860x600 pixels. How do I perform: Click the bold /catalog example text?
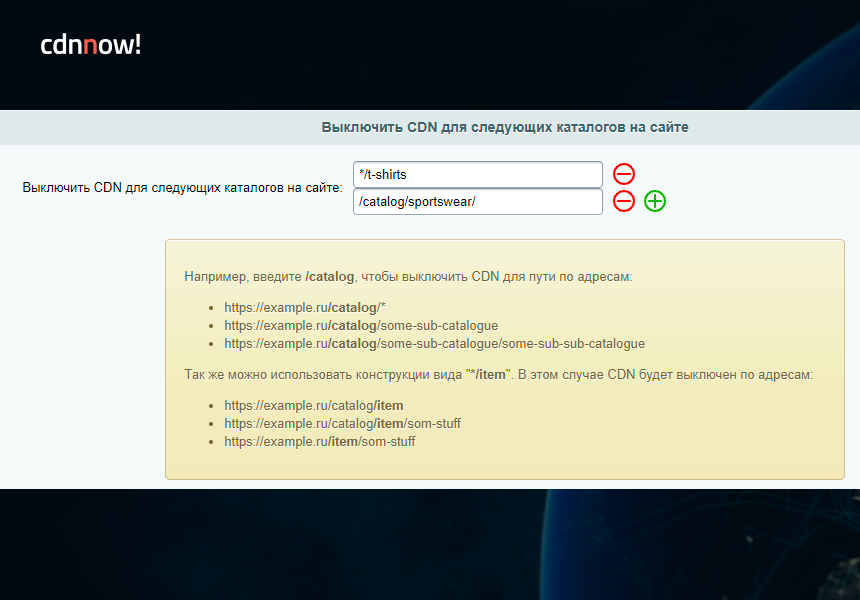(x=328, y=277)
